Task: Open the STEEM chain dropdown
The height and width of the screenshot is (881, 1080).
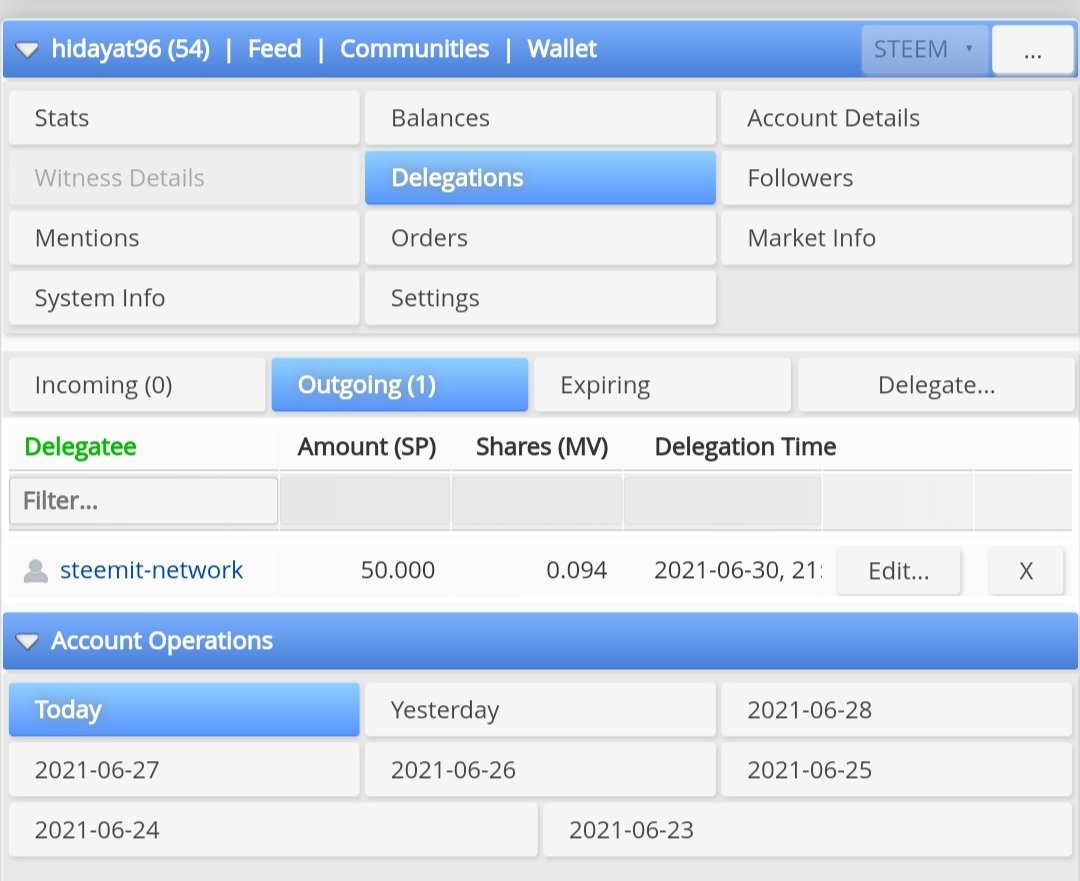Action: coord(924,50)
